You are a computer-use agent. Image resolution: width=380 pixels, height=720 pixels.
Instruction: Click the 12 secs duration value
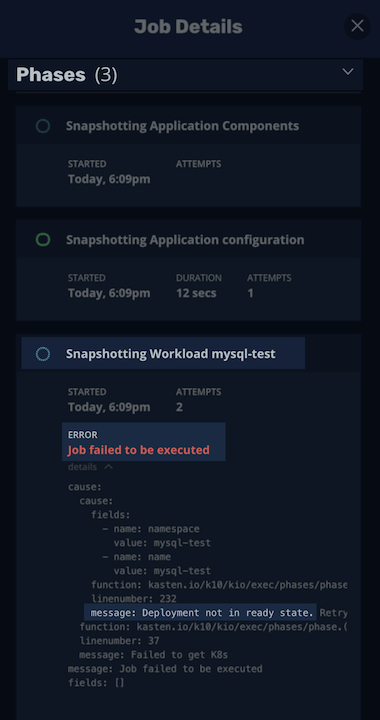click(196, 293)
